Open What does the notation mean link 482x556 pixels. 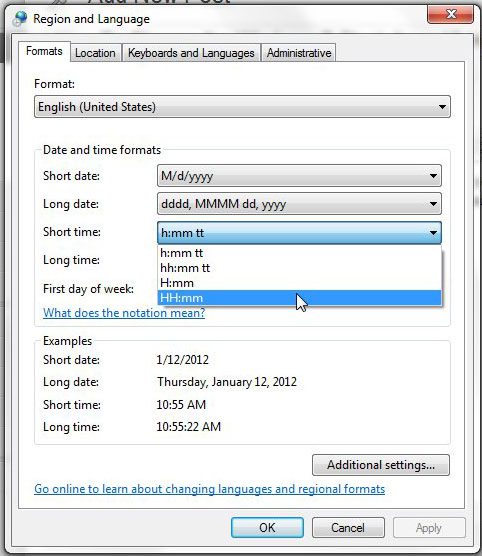click(x=124, y=313)
